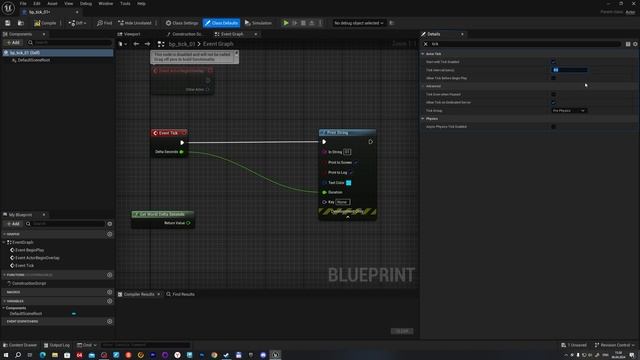Toggle Async Physics Tick Enabled checkbox
Screen dimensions: 640x360
[553, 127]
